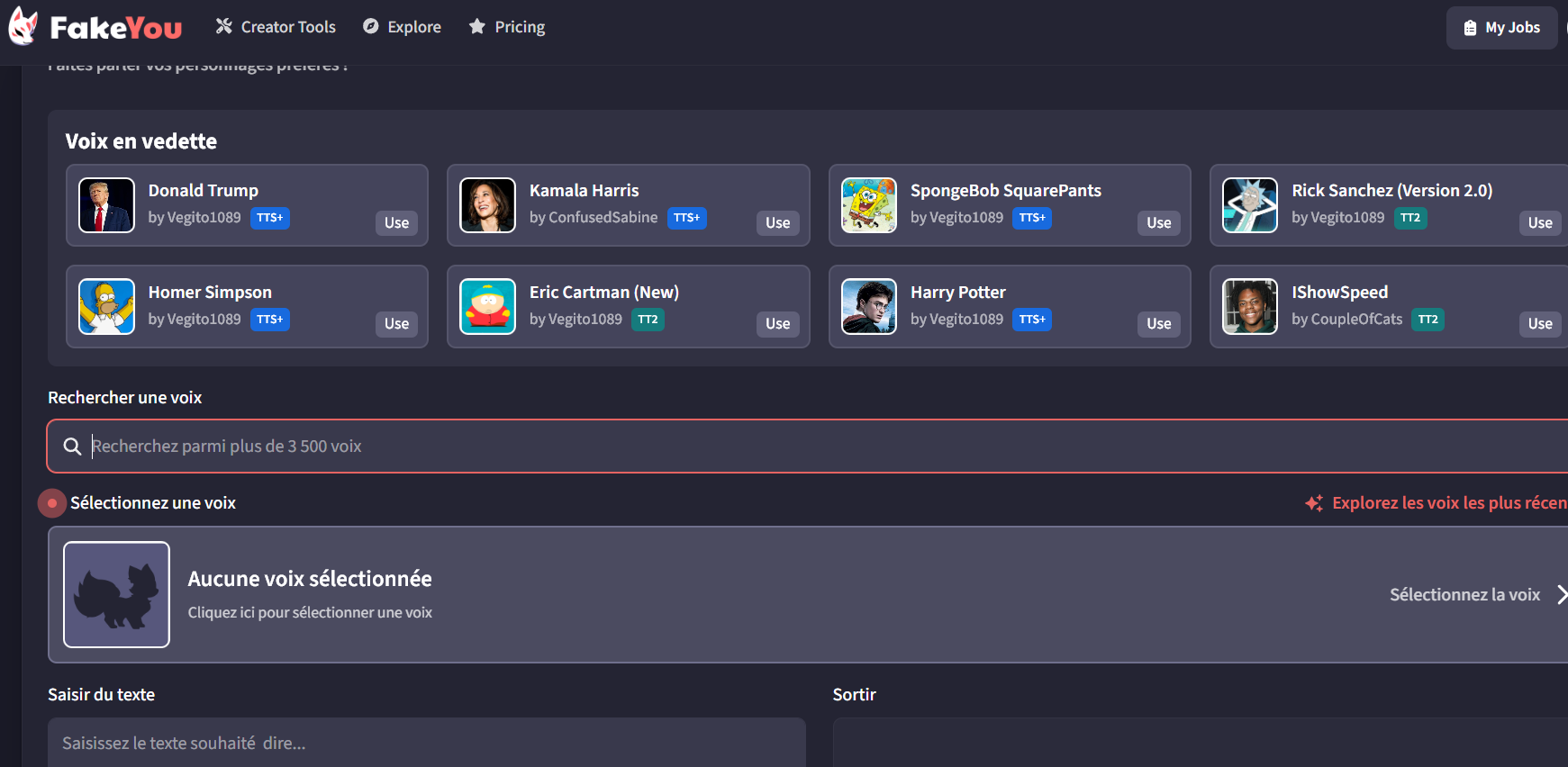Click the SpongeBob SquarePants avatar icon
Screen dimensions: 1568x767
(869, 205)
